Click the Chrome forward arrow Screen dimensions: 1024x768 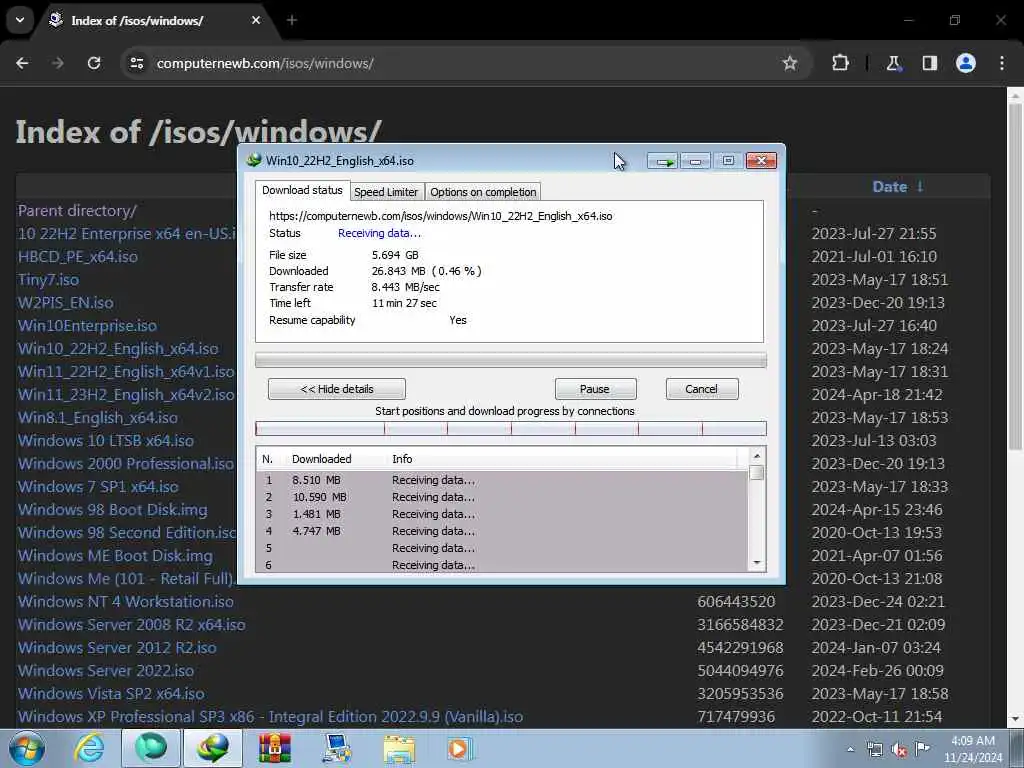[x=58, y=63]
